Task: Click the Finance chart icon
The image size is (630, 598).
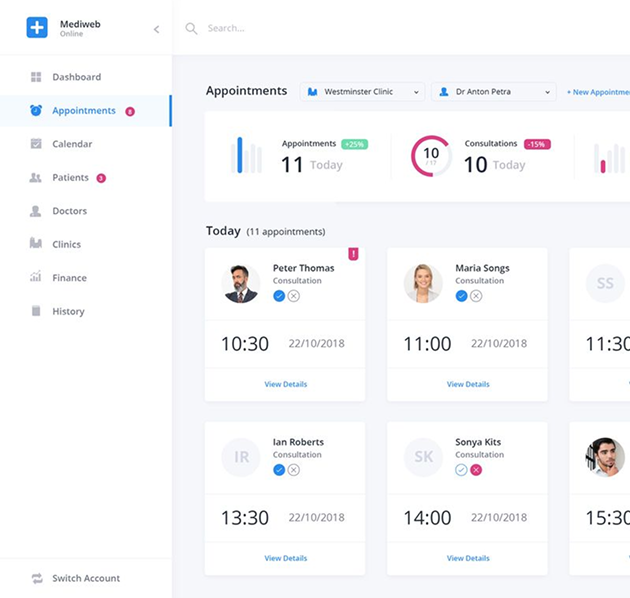Action: [36, 278]
